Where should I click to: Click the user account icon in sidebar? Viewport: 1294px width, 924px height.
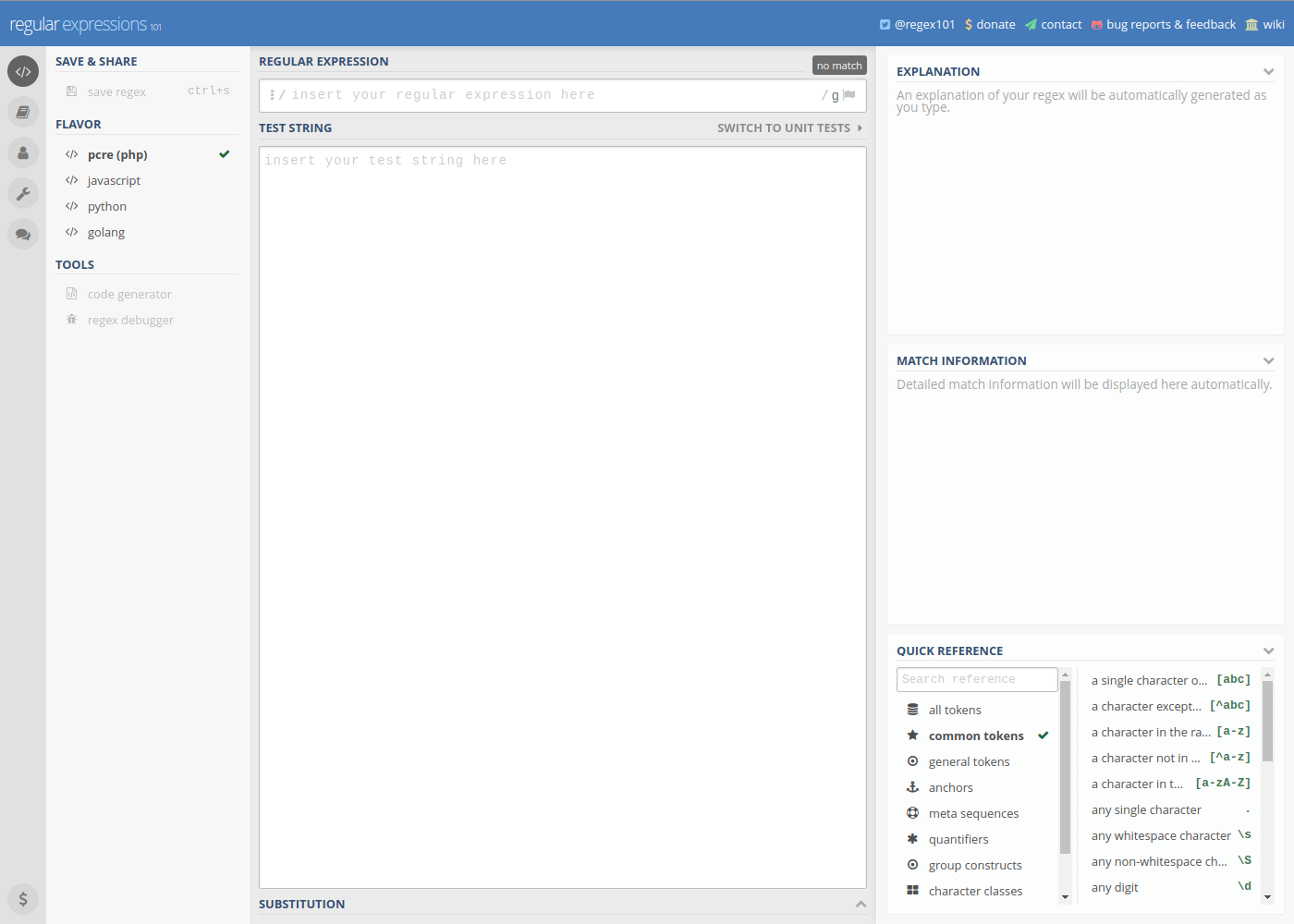point(23,152)
